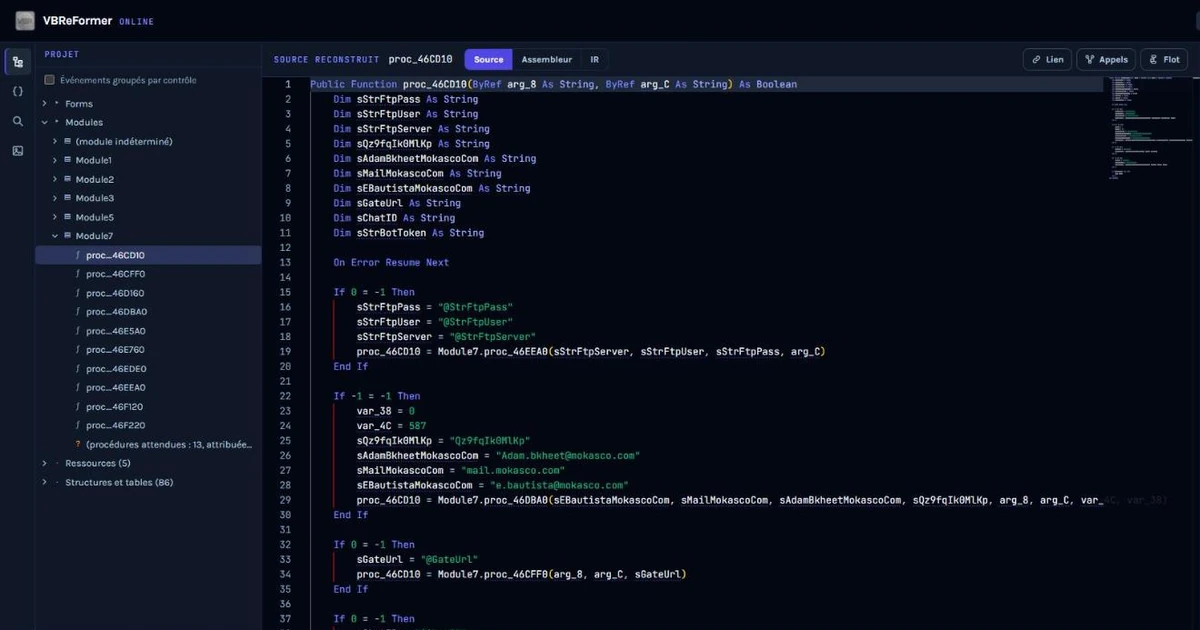Image resolution: width=1200 pixels, height=630 pixels.
Task: Expand the '(module indéterminé)' node
Action: tap(55, 142)
